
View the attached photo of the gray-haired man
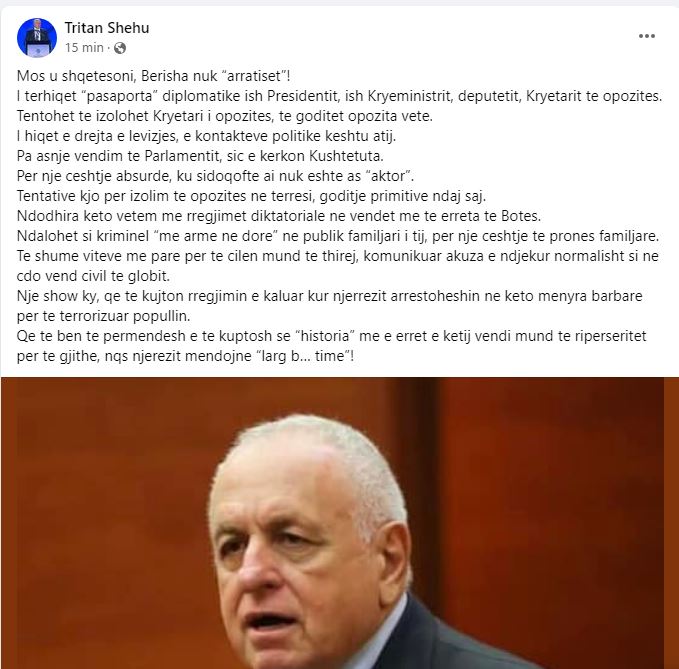[x=340, y=523]
